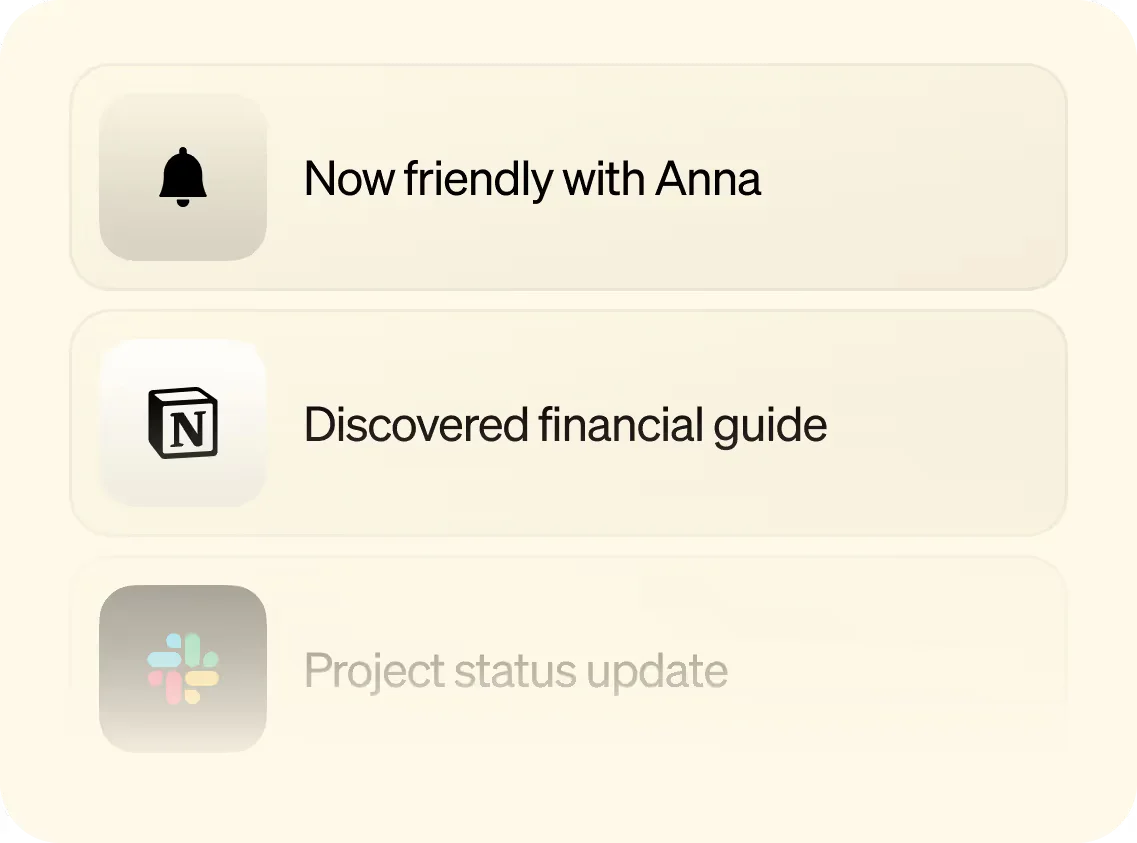
Task: Click the word 'Project' in the faded notification
Action: [x=374, y=670]
